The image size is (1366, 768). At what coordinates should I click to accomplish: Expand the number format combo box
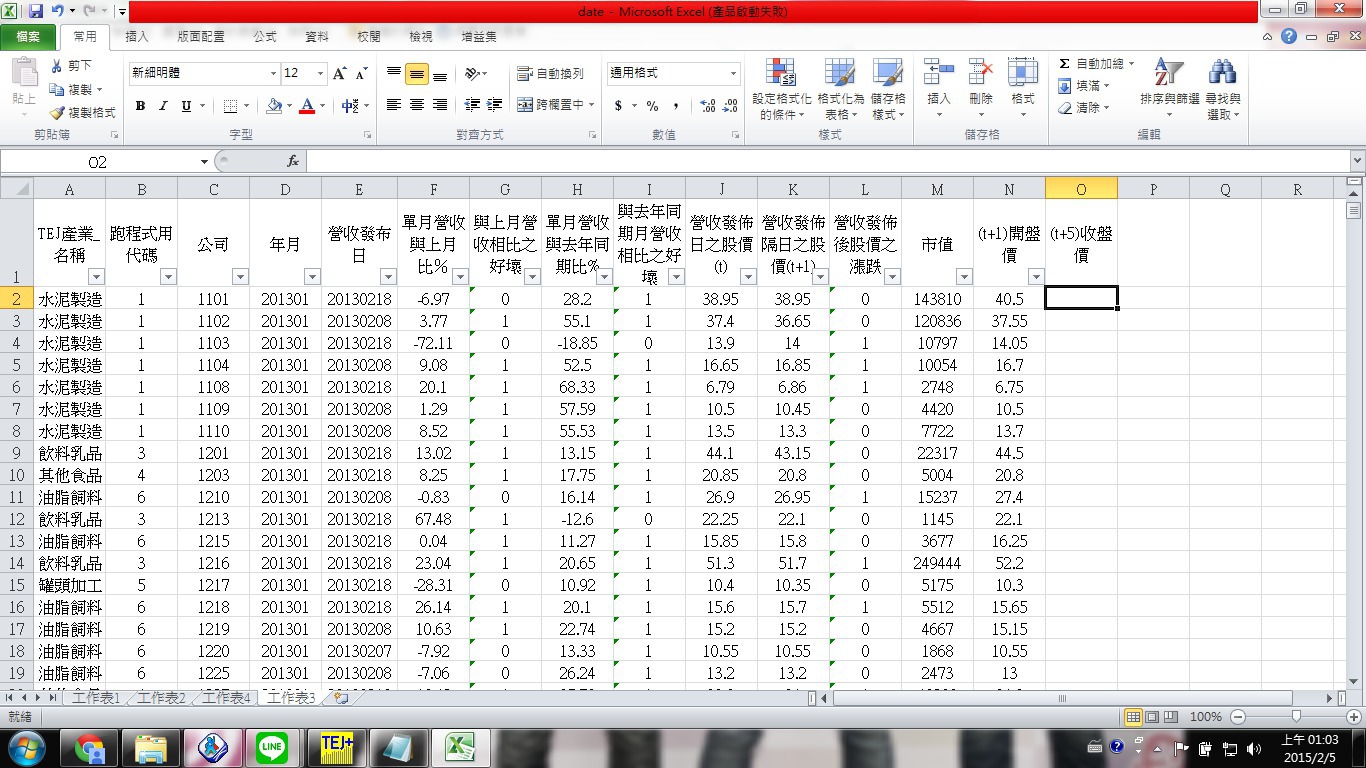point(733,74)
